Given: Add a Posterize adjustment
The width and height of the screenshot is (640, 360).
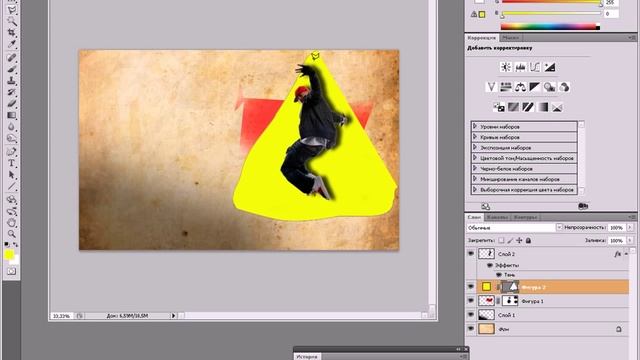Looking at the screenshot, I should (513, 107).
